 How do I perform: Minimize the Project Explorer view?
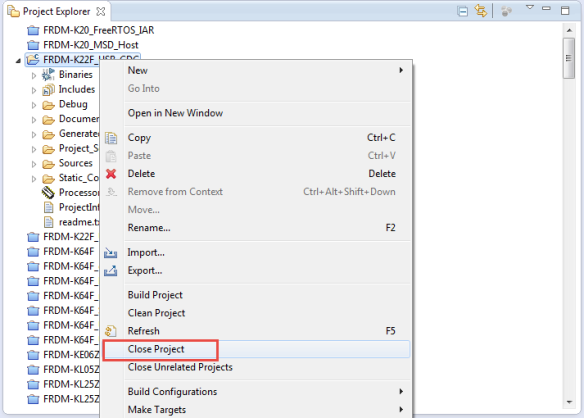(x=546, y=8)
